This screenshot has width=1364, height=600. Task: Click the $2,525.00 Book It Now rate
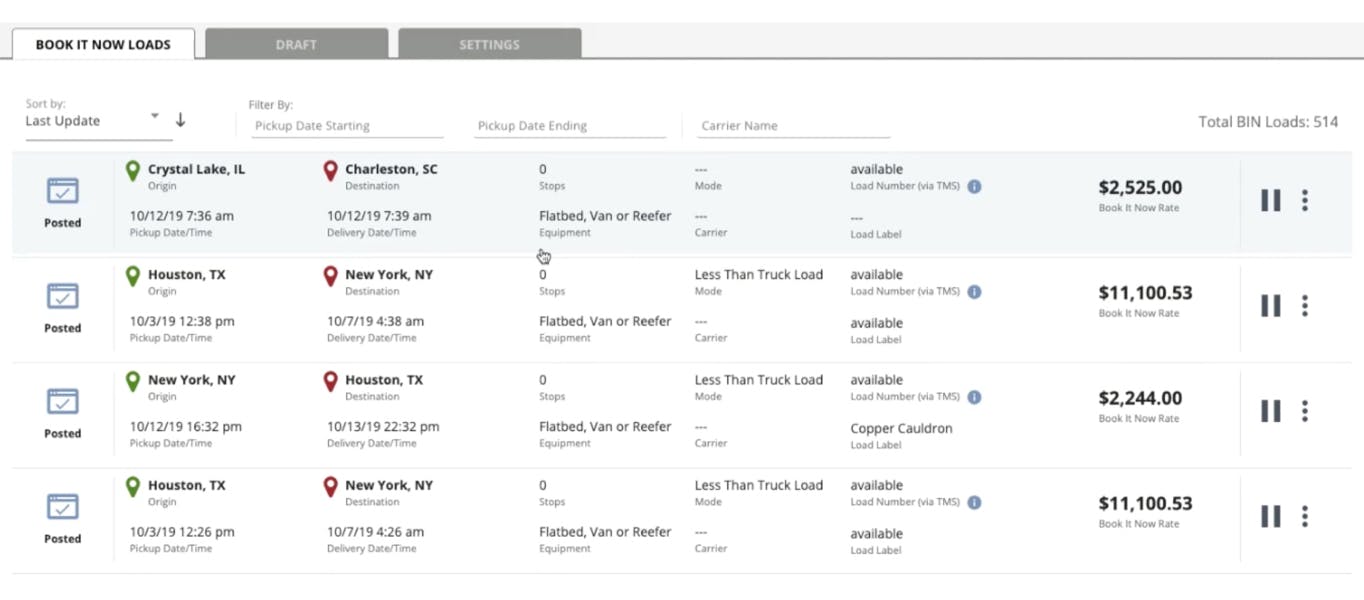[1138, 187]
